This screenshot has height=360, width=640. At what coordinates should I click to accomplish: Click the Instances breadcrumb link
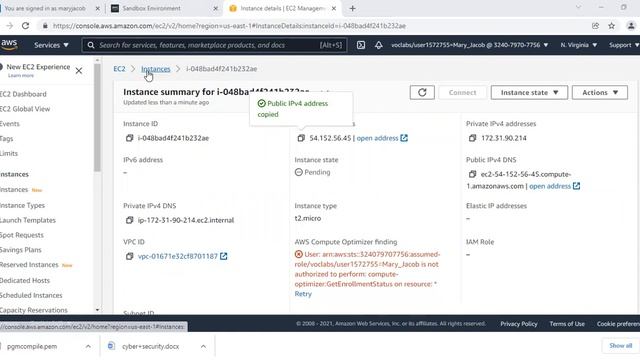[156, 69]
